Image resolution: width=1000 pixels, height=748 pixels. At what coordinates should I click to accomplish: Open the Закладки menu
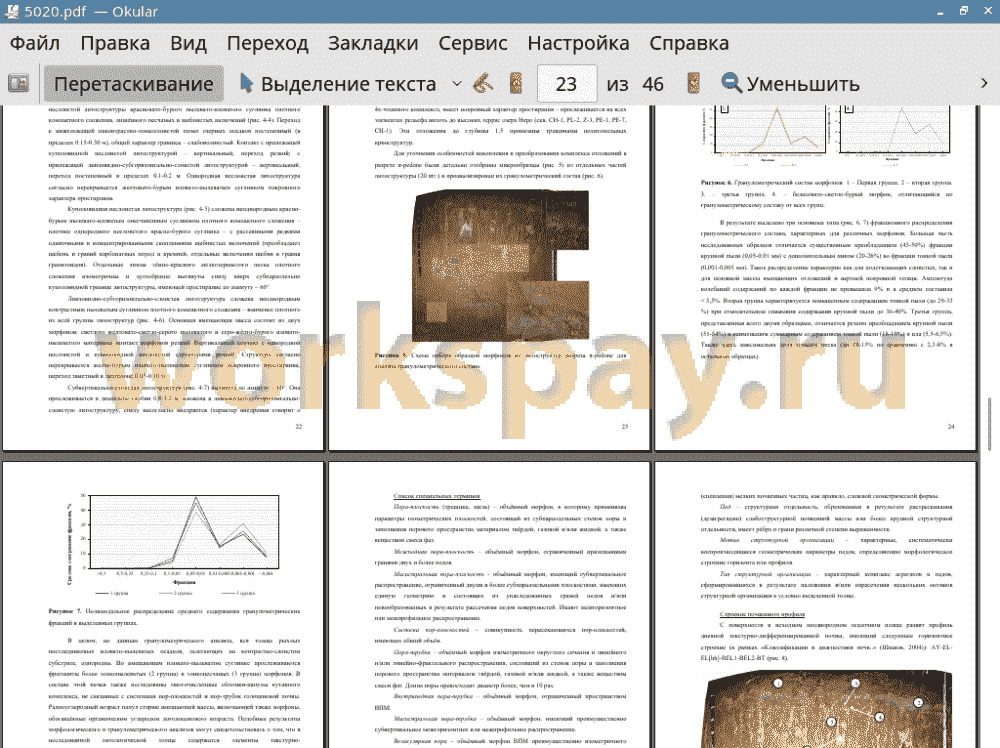pyautogui.click(x=373, y=43)
